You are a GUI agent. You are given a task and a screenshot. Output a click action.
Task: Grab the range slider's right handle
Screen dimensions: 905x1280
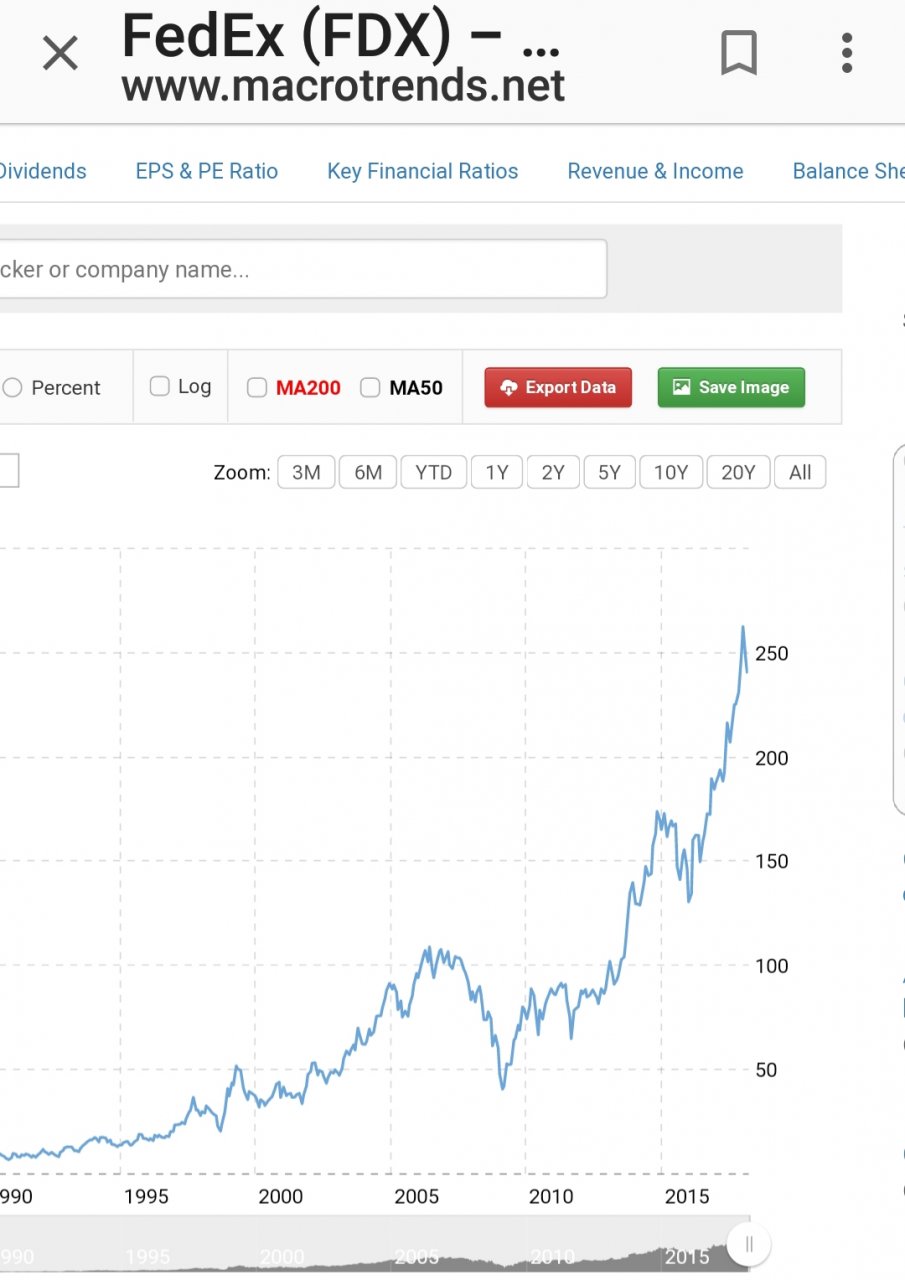click(x=749, y=1244)
